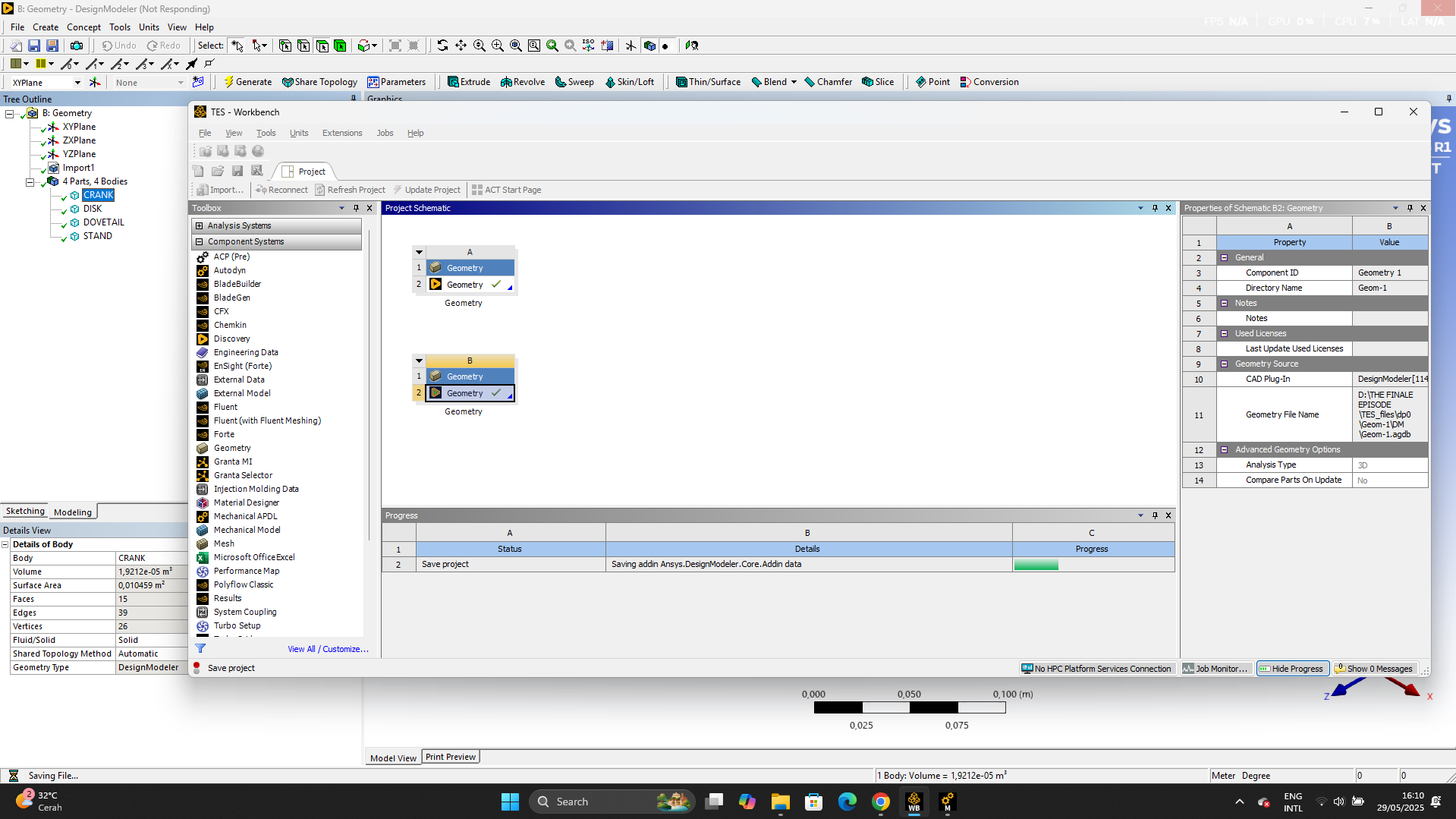Click the Reconnect button
The image size is (1456, 819).
[x=281, y=190]
